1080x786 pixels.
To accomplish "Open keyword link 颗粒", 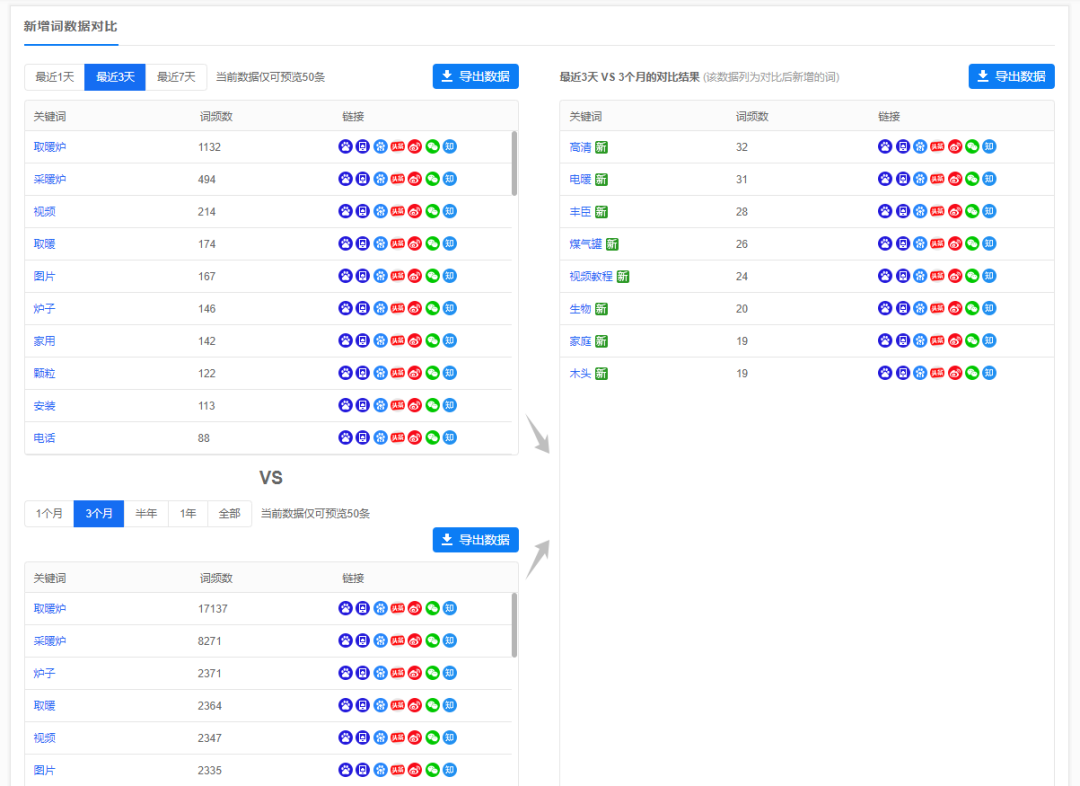I will point(44,373).
